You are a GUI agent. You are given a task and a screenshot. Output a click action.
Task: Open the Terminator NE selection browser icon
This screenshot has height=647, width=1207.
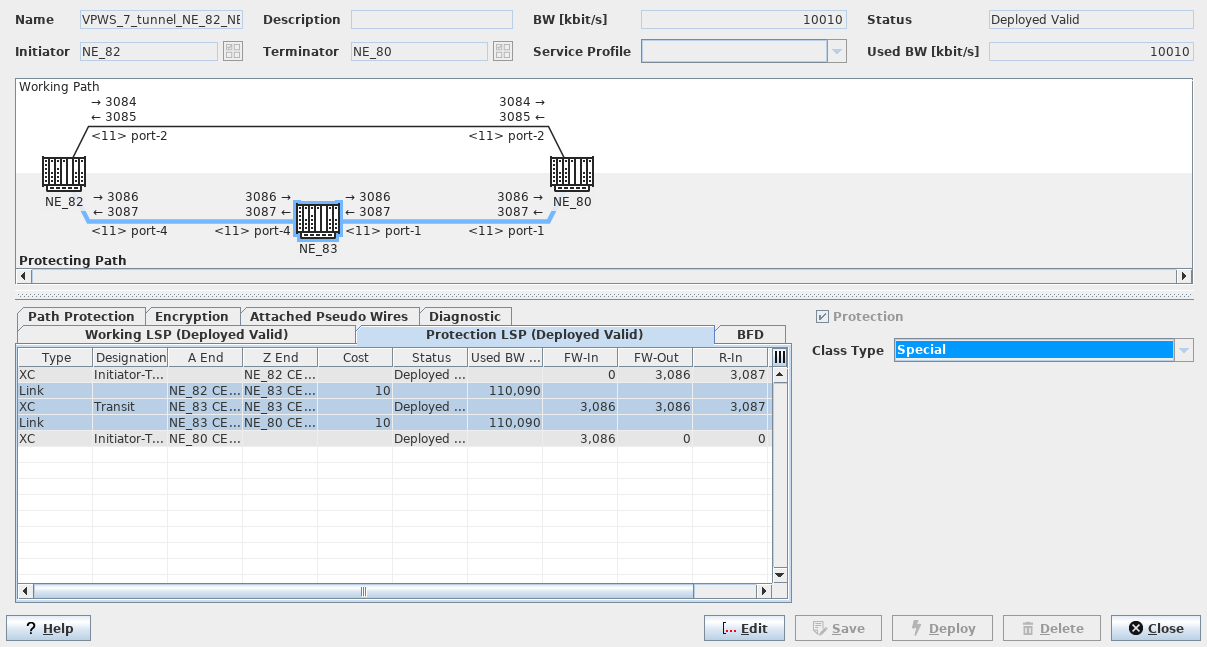coord(502,51)
